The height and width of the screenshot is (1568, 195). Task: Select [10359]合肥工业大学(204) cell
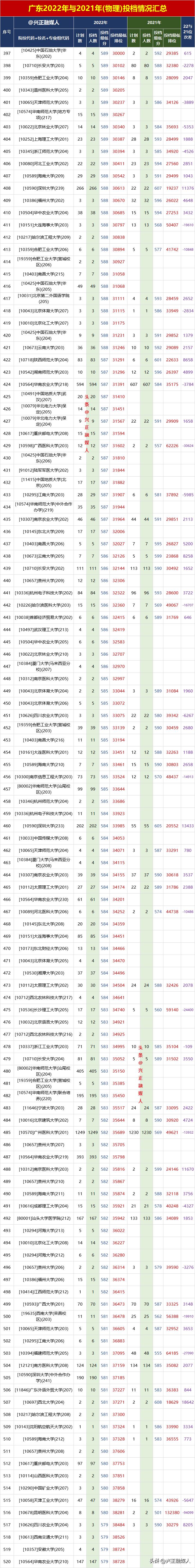coord(44,78)
